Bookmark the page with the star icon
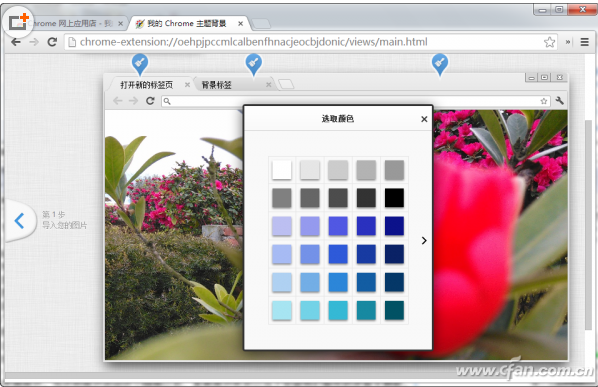This screenshot has height=387, width=598. pos(549,42)
